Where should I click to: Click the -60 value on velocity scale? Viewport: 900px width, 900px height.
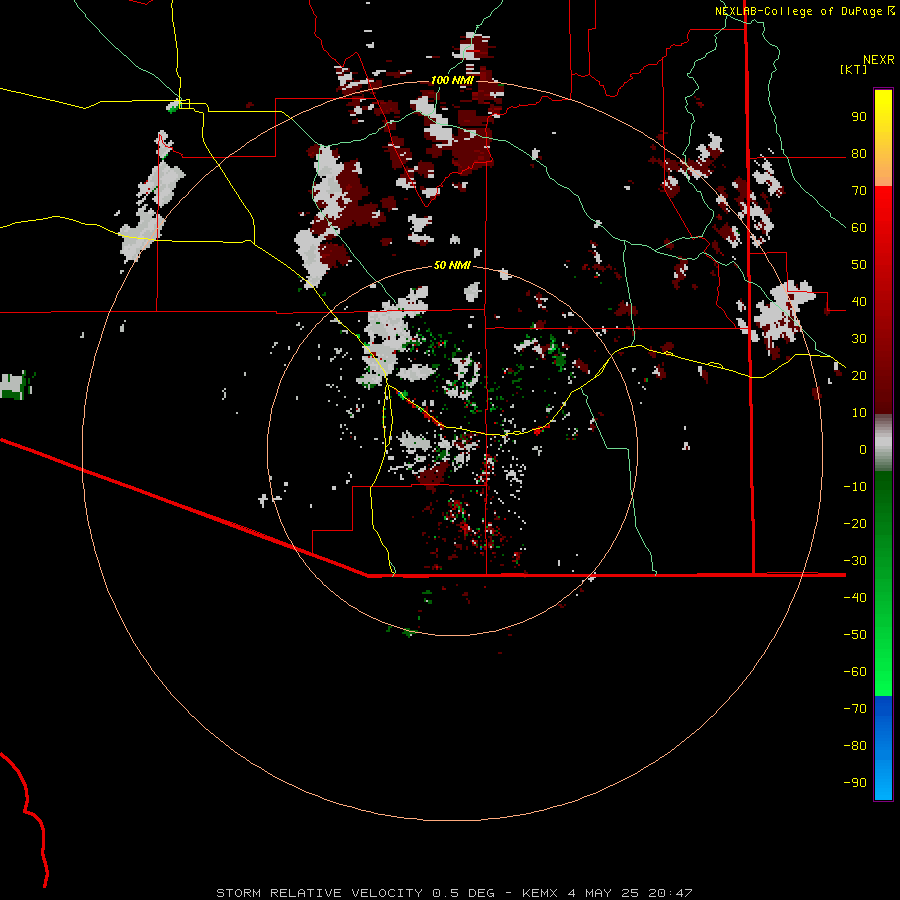pyautogui.click(x=855, y=672)
